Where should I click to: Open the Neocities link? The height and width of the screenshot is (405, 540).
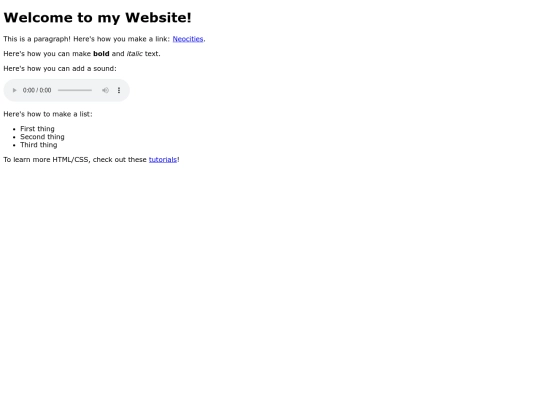[188, 39]
